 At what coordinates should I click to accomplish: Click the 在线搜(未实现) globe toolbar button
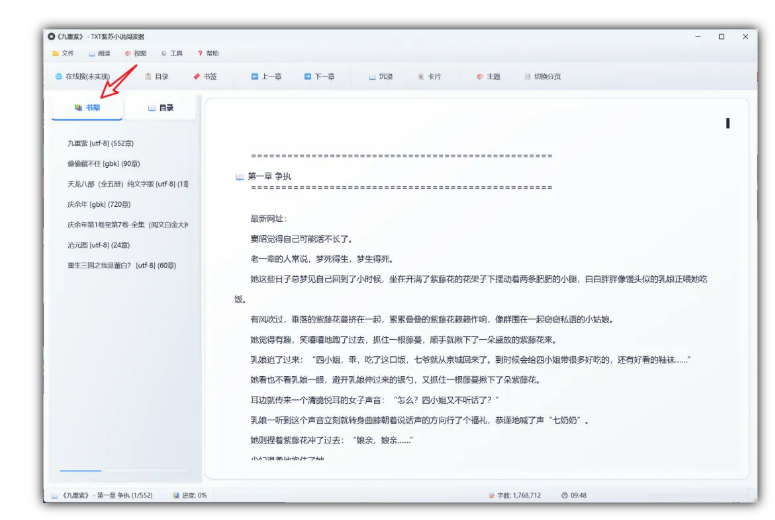point(83,77)
